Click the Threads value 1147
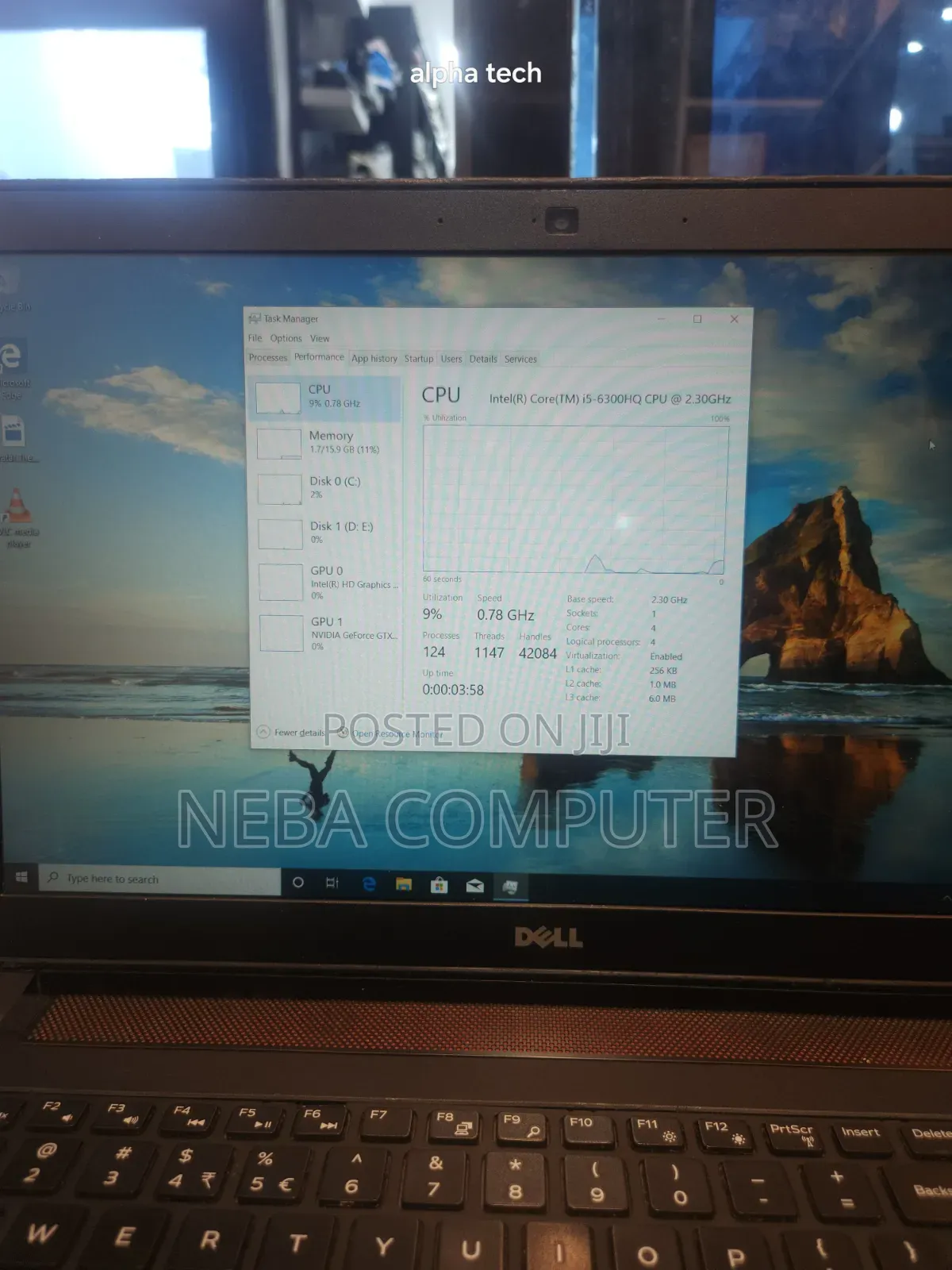The height and width of the screenshot is (1270, 952). point(489,652)
